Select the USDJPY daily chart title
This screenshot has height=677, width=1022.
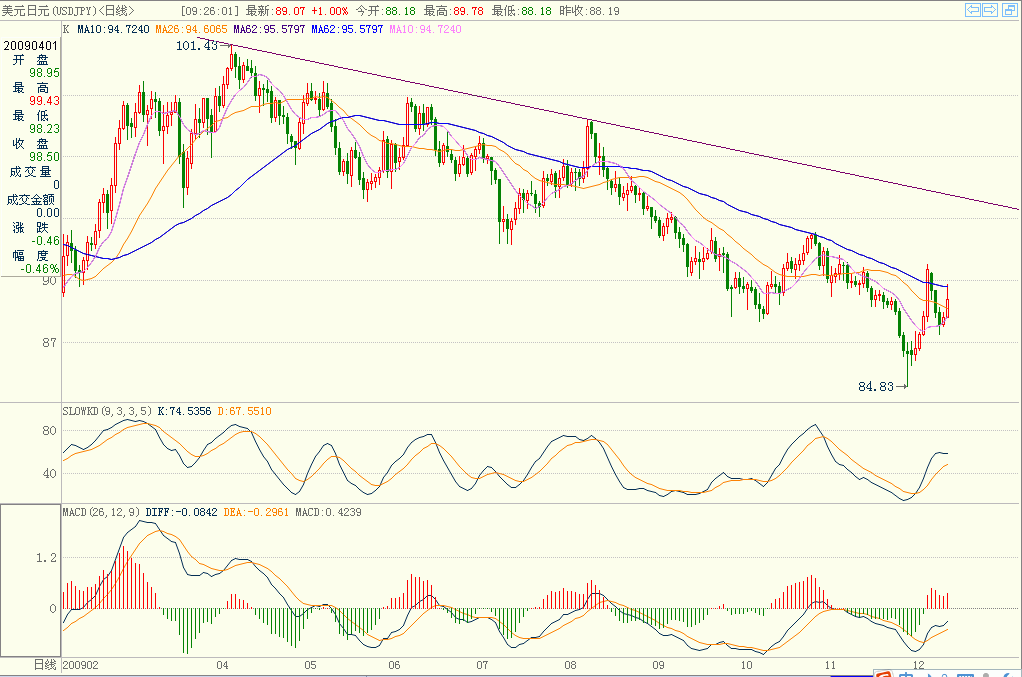pos(68,10)
